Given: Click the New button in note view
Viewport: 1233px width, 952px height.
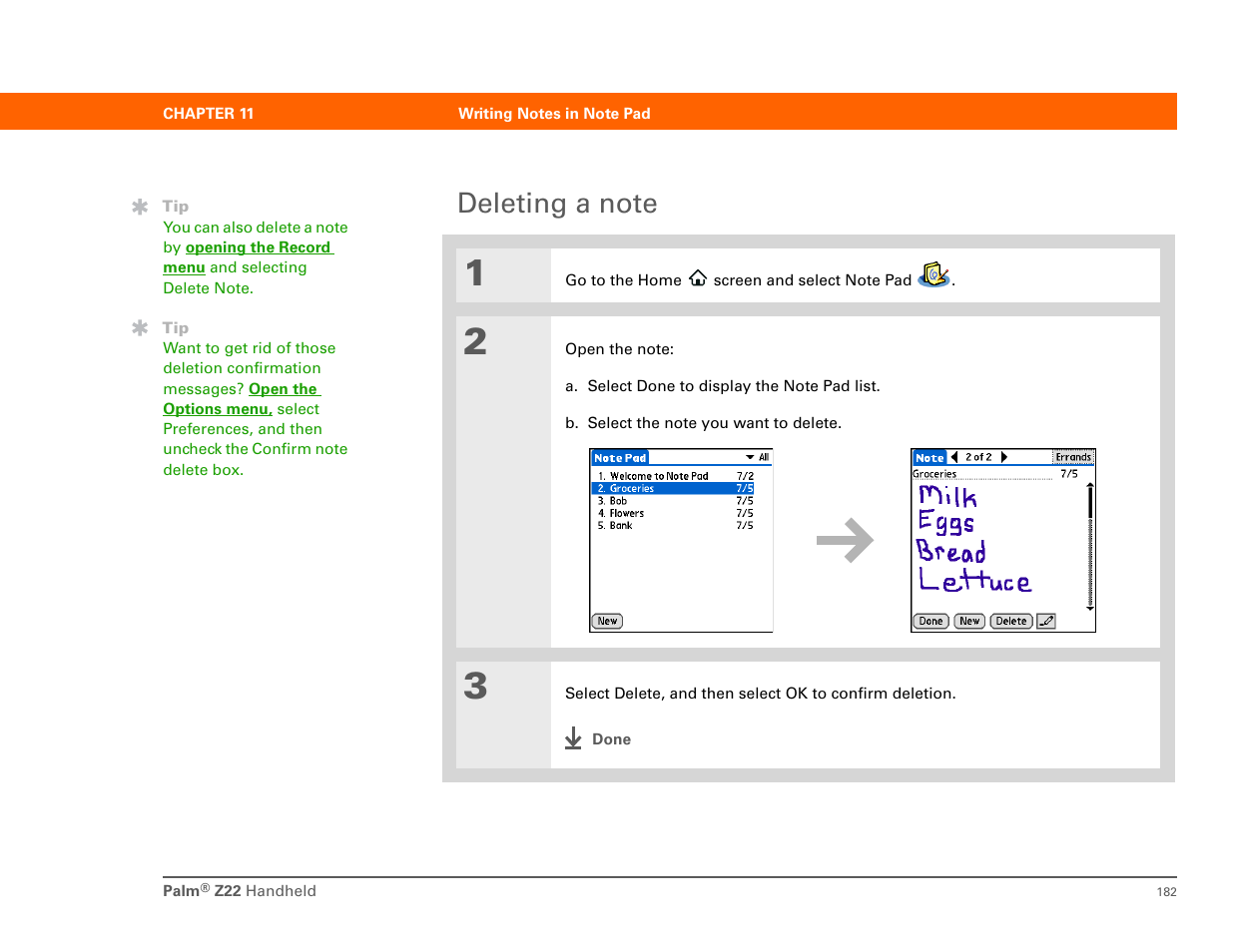Looking at the screenshot, I should 969,621.
